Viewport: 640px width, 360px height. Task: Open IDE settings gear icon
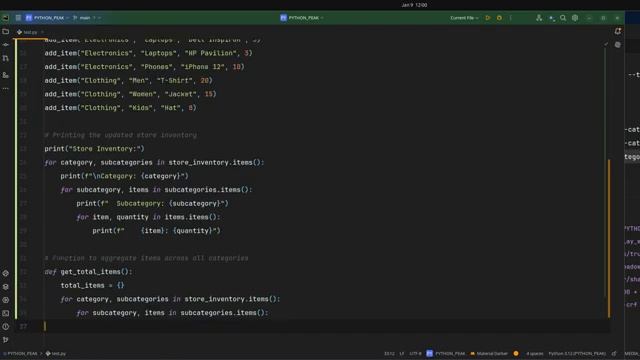[575, 18]
